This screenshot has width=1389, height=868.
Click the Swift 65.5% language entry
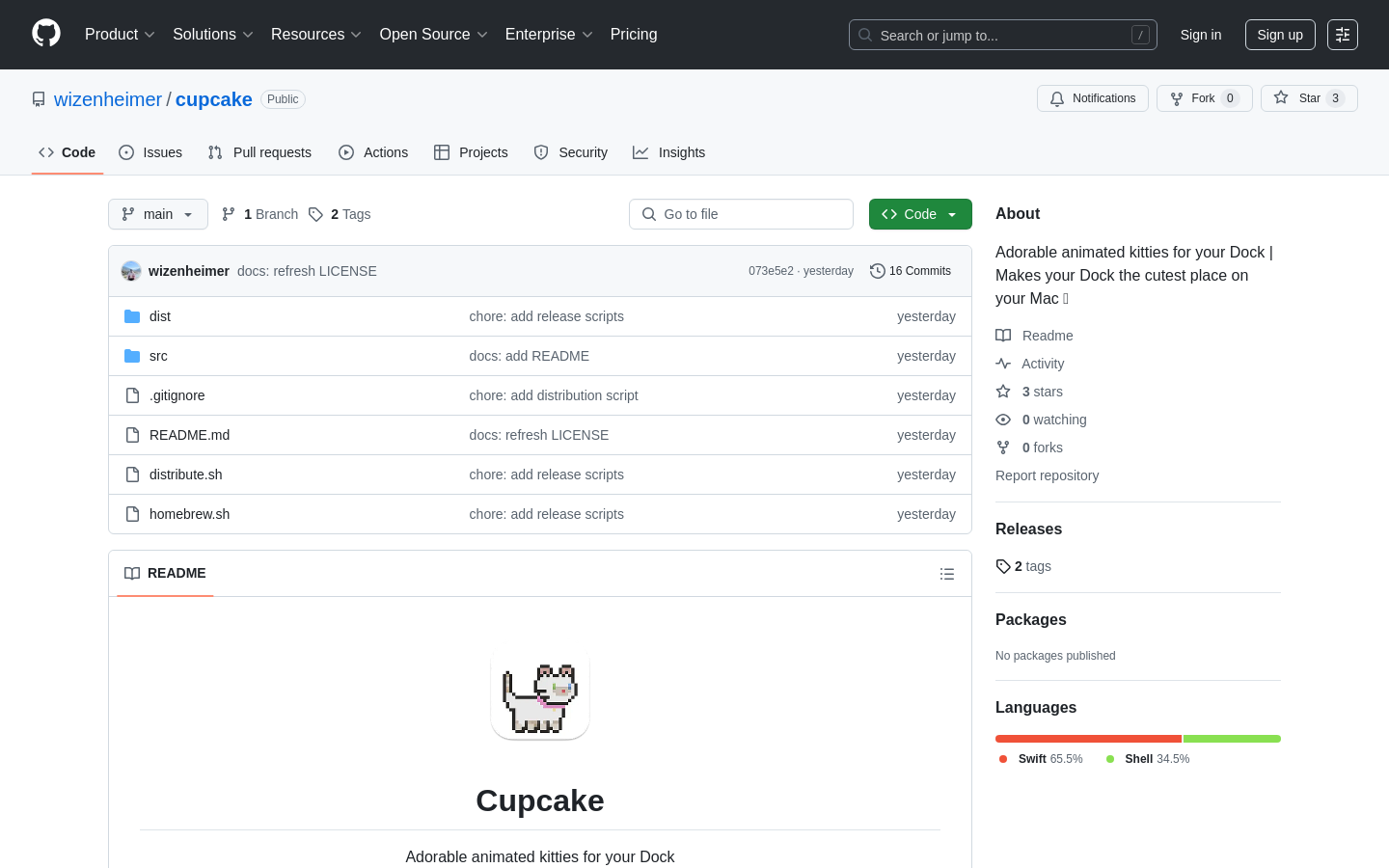[1041, 759]
